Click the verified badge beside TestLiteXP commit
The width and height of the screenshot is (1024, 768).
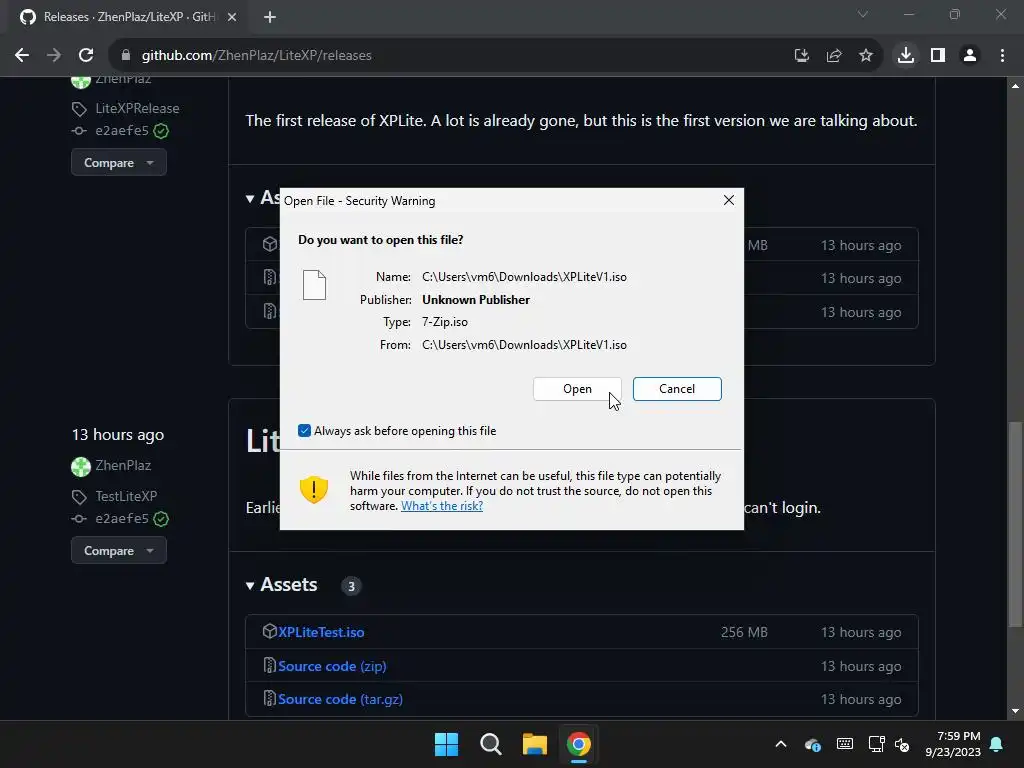[x=161, y=519]
